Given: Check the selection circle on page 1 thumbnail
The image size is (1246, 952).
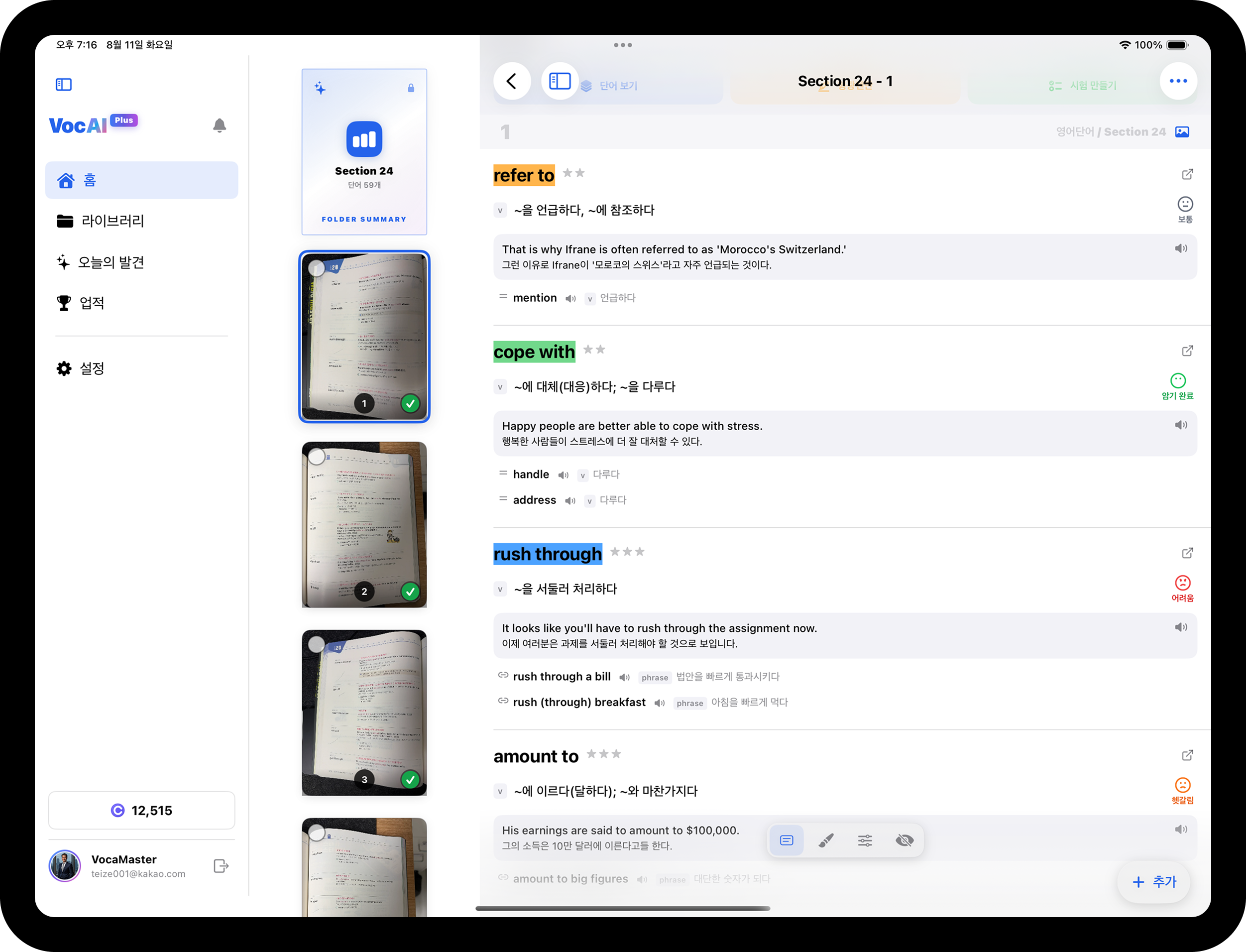Looking at the screenshot, I should [x=317, y=268].
